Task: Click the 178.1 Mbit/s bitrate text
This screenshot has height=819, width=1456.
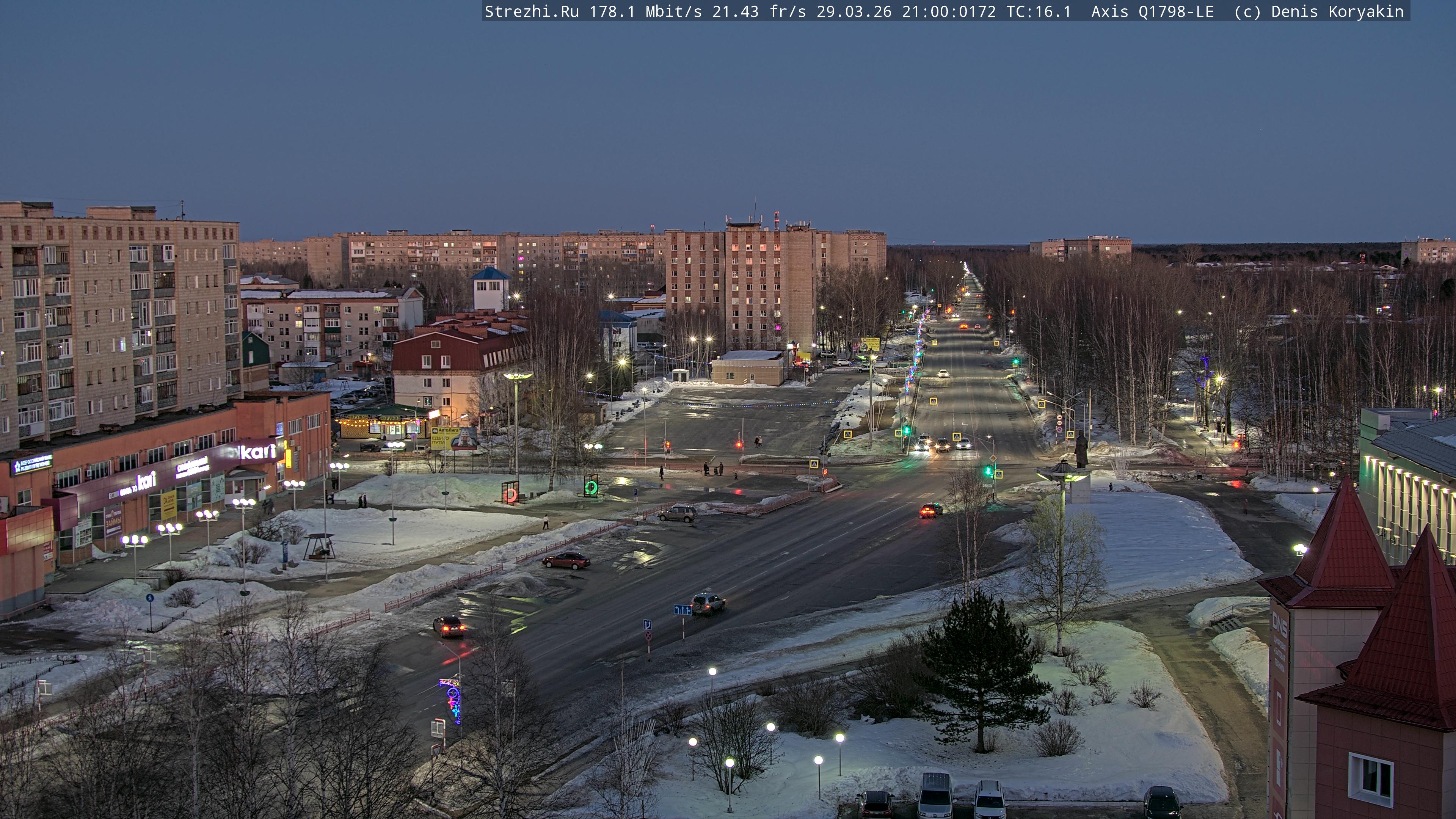Action: click(x=645, y=12)
